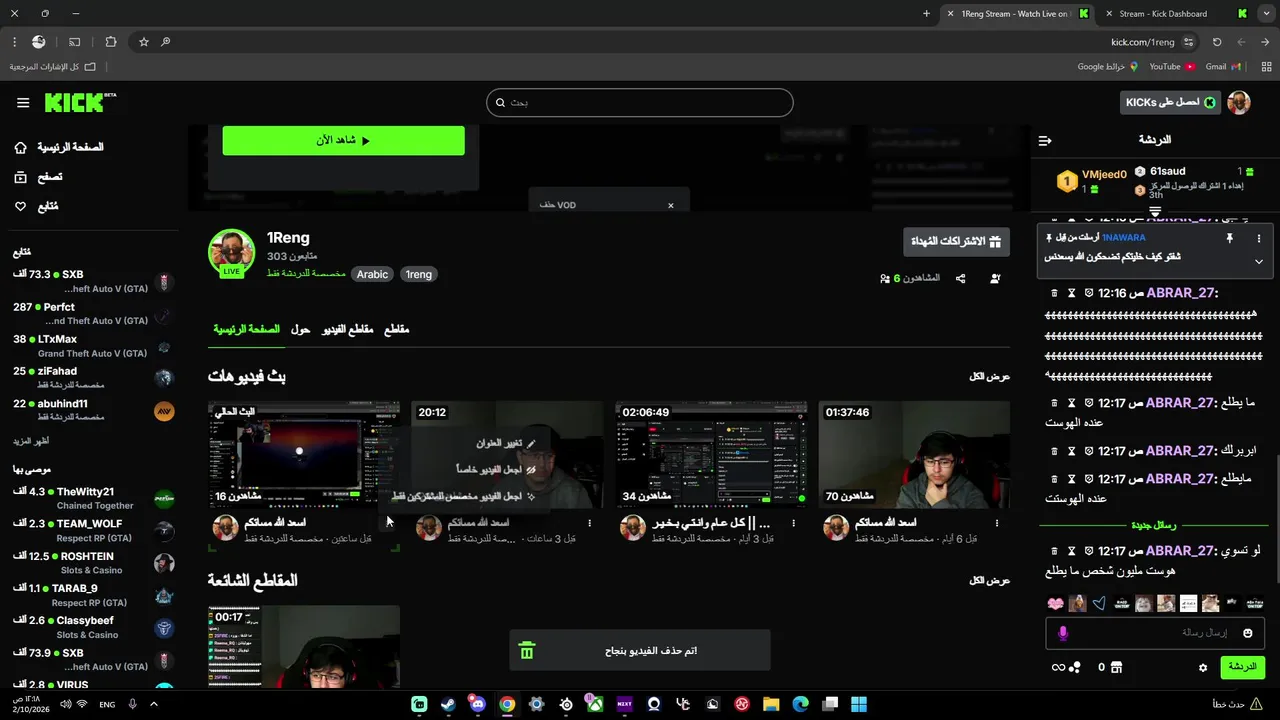1280x720 pixels.
Task: Open chat settings gear icon
Action: coord(1203,667)
